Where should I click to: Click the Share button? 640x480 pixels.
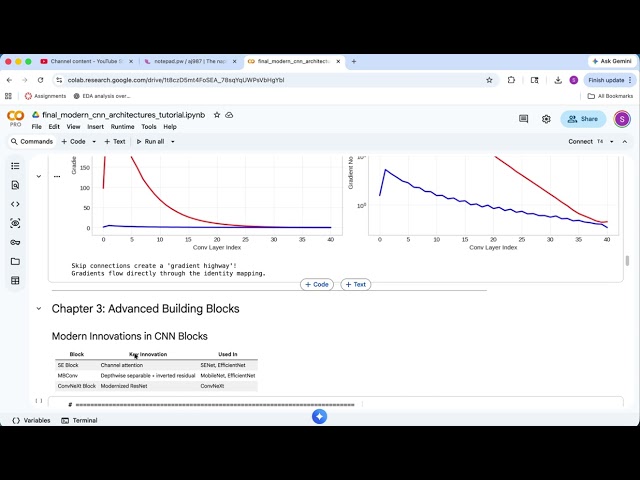pyautogui.click(x=583, y=119)
